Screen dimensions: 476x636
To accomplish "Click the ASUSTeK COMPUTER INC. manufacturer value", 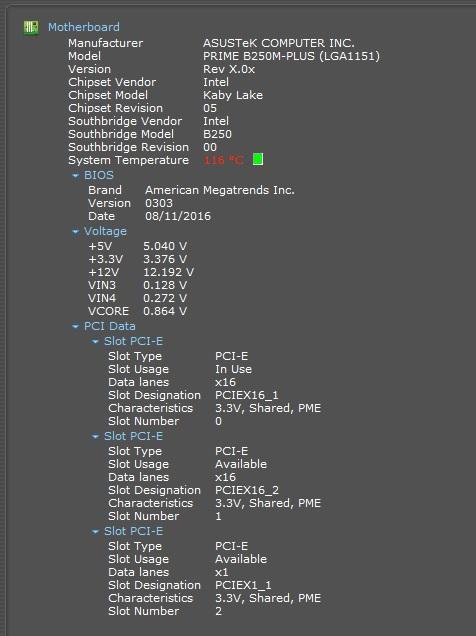I will pos(279,43).
